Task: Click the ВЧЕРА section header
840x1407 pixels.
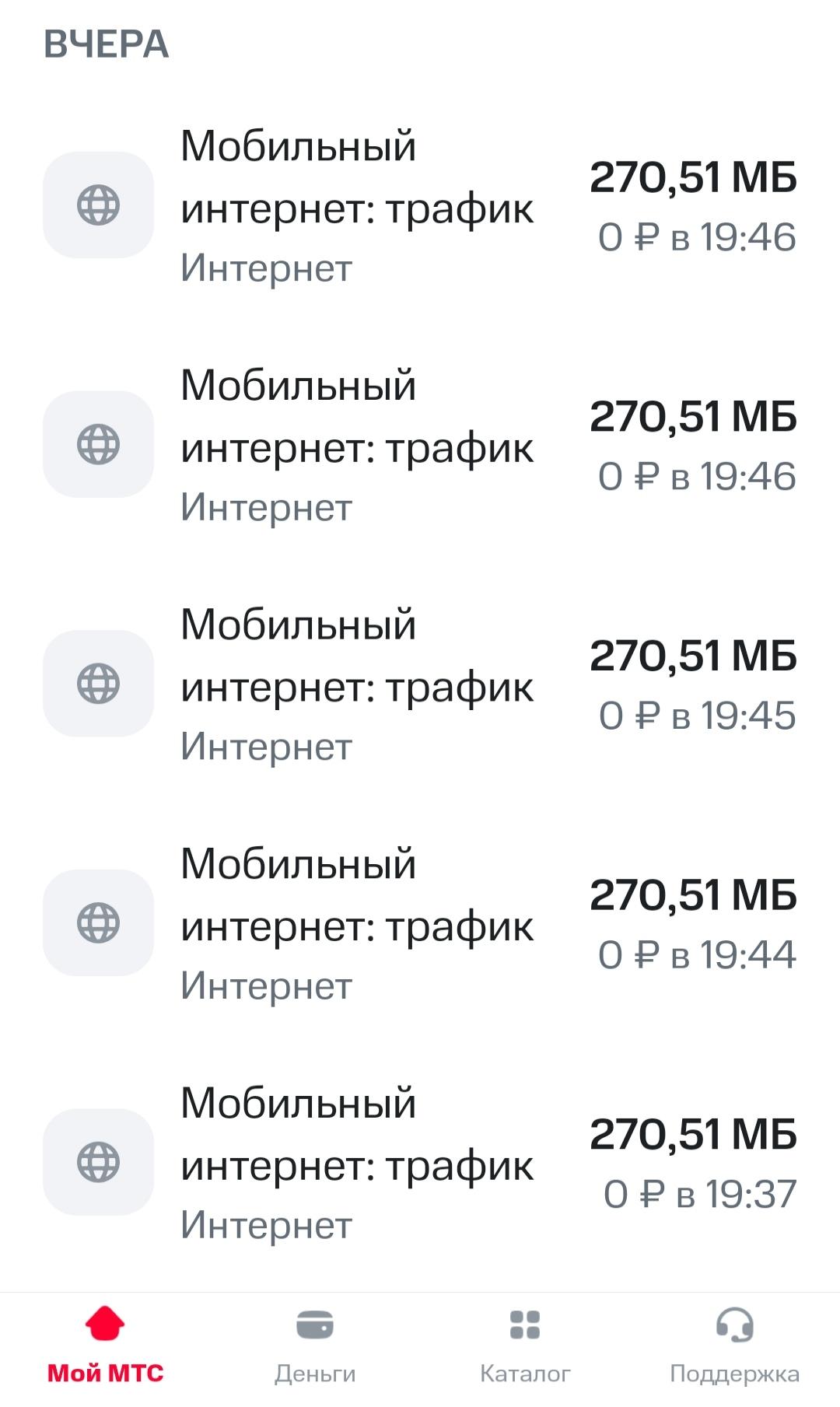Action: (x=107, y=44)
